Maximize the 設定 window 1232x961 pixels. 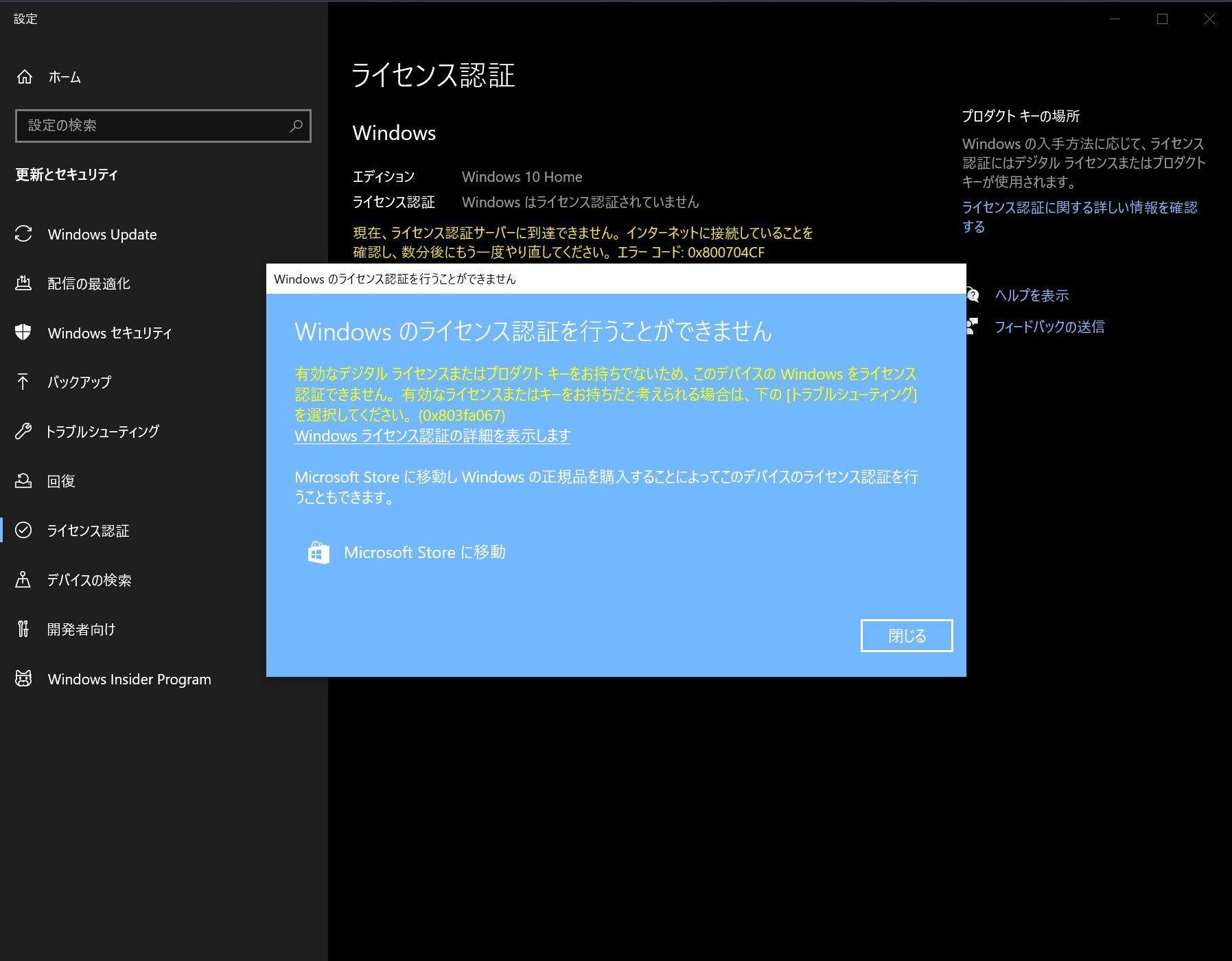pos(1162,19)
